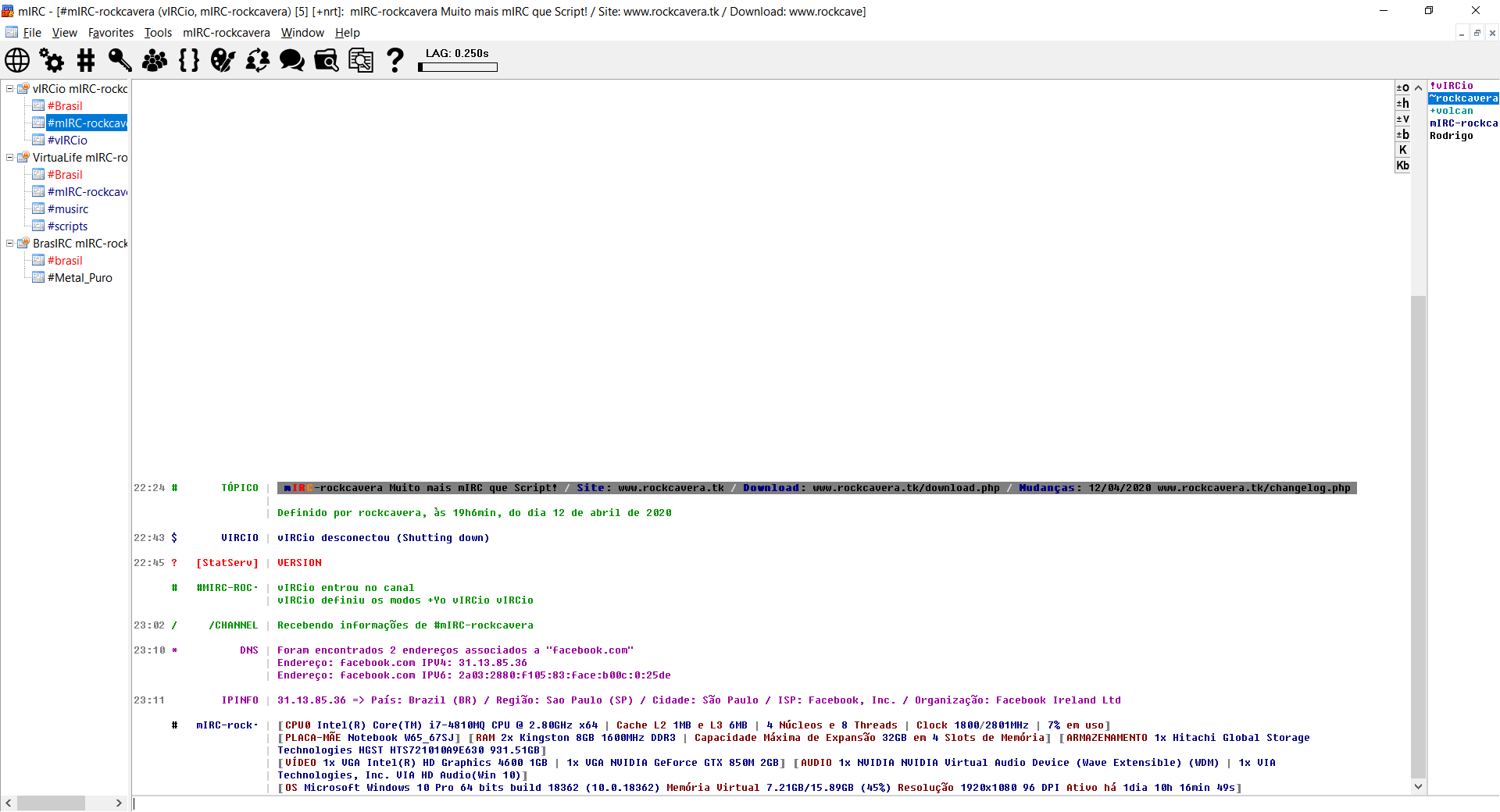The image size is (1500, 812).
Task: Click the globe connect icon in toolbar
Action: [x=17, y=60]
